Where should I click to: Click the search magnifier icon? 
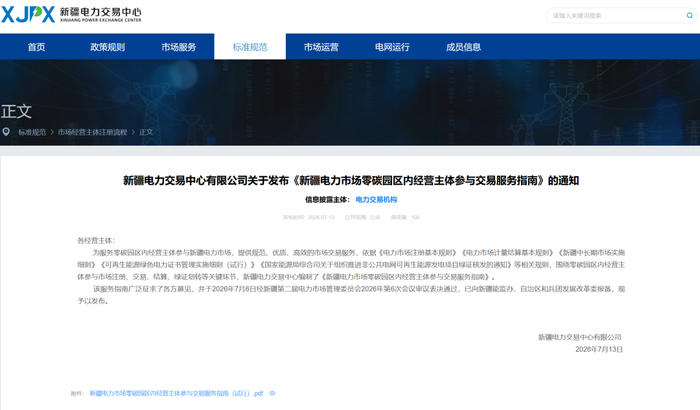(689, 16)
